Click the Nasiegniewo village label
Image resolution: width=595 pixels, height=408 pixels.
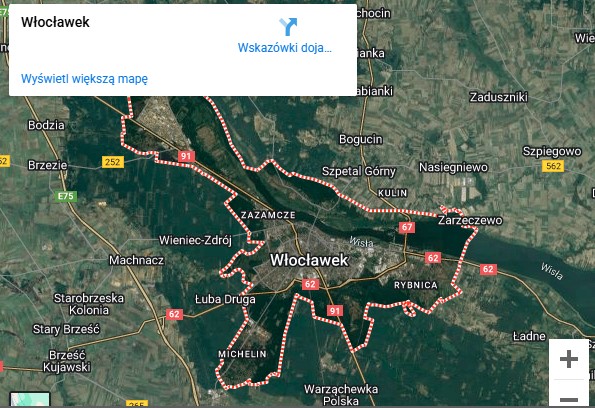tap(453, 167)
